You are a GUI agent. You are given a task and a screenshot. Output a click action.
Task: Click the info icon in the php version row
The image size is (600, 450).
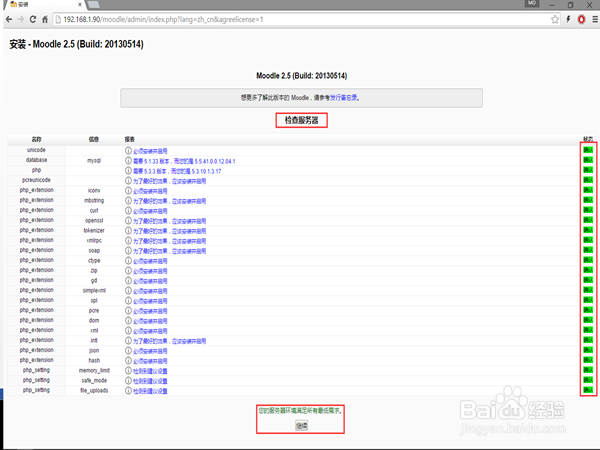pos(129,171)
